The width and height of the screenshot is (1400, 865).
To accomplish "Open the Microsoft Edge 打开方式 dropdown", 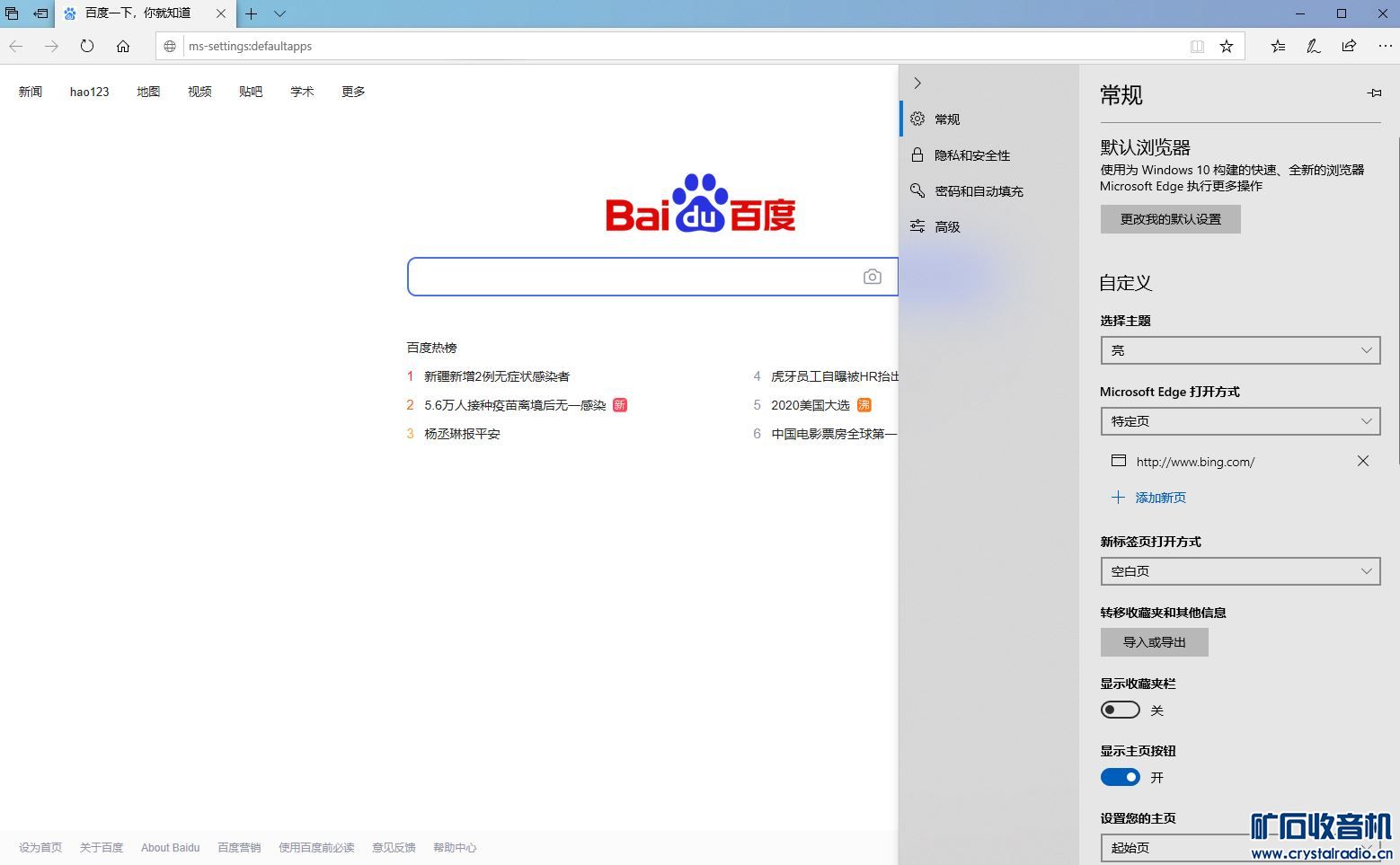I will tap(1241, 421).
